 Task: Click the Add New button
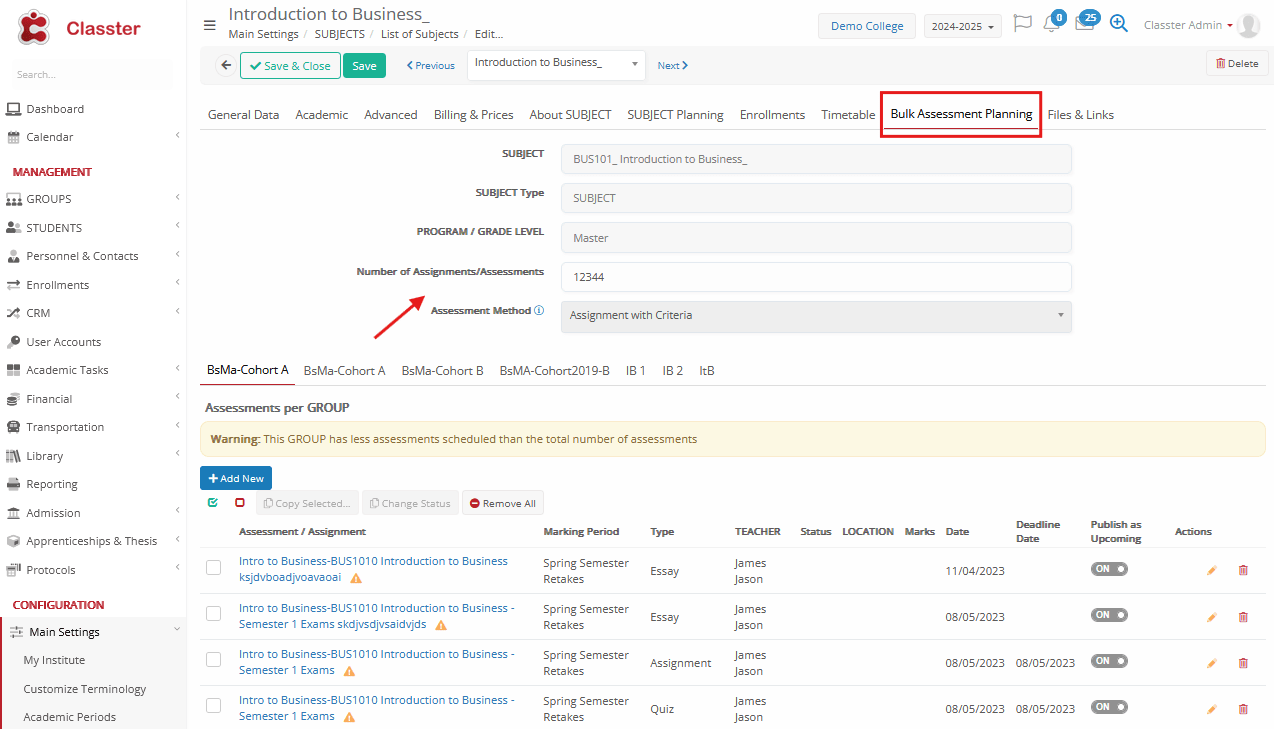click(236, 478)
